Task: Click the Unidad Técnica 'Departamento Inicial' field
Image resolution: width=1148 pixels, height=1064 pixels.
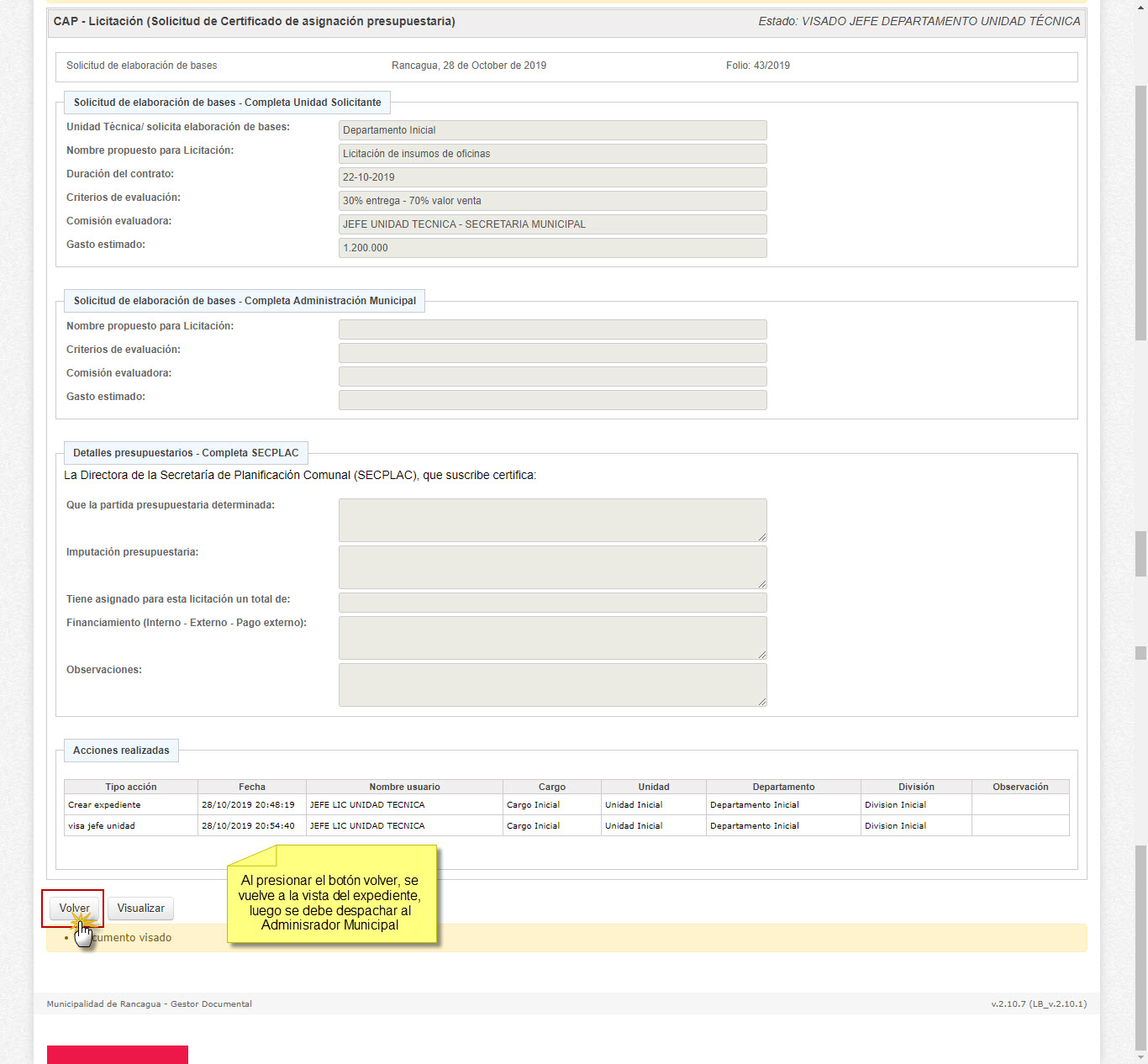Action: coord(553,130)
